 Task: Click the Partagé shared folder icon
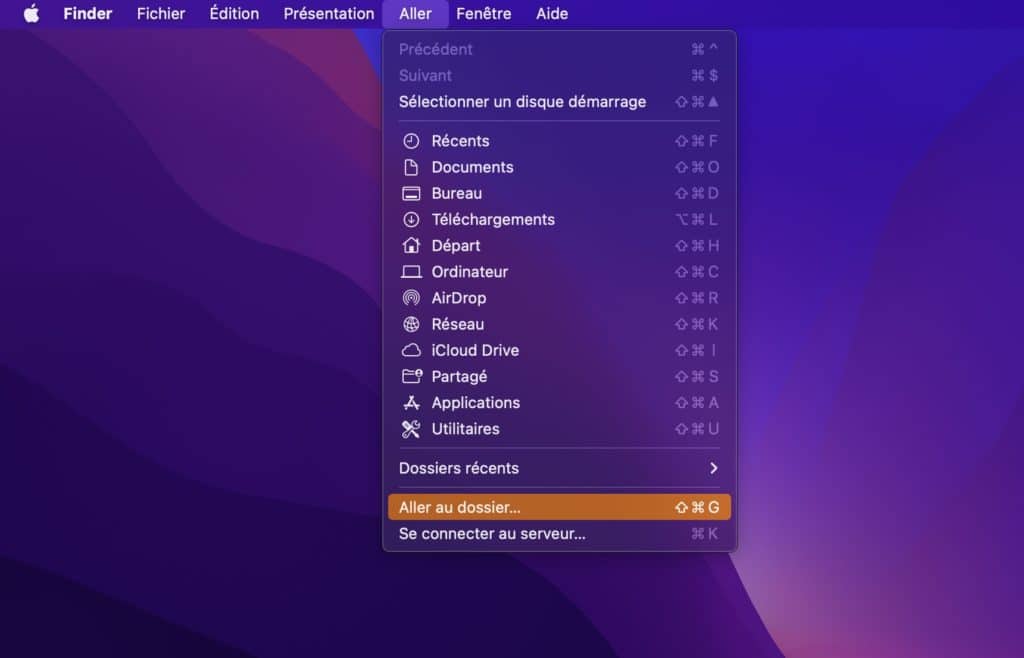[x=411, y=376]
